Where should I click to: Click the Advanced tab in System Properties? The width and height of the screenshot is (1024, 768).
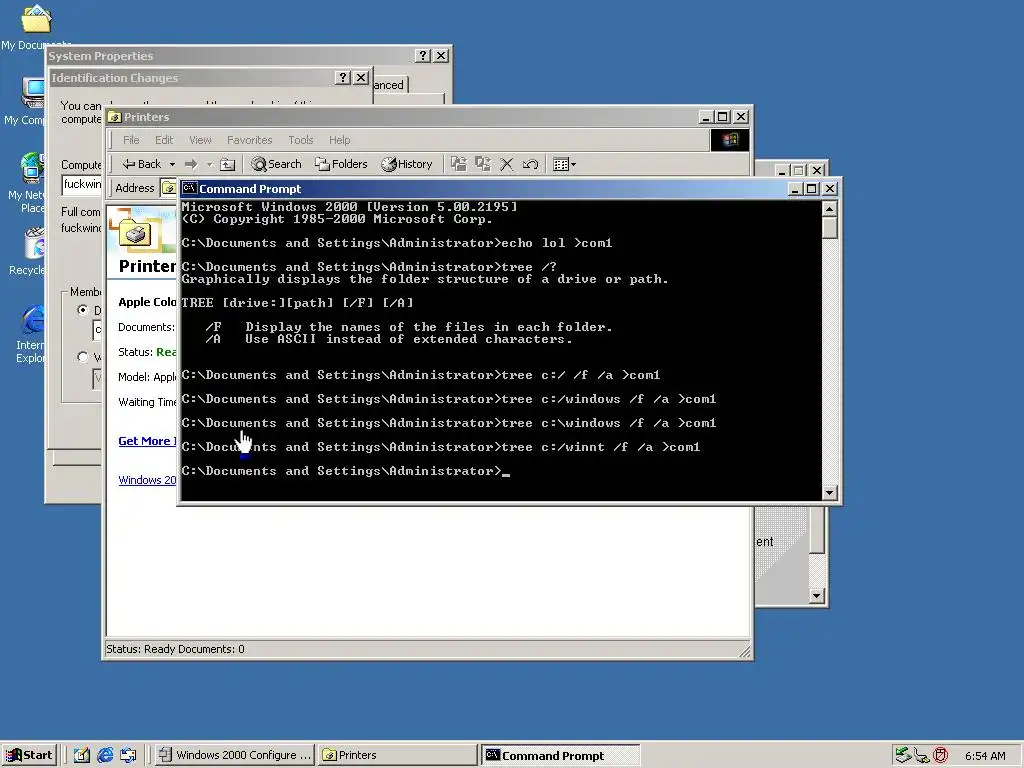coord(390,85)
